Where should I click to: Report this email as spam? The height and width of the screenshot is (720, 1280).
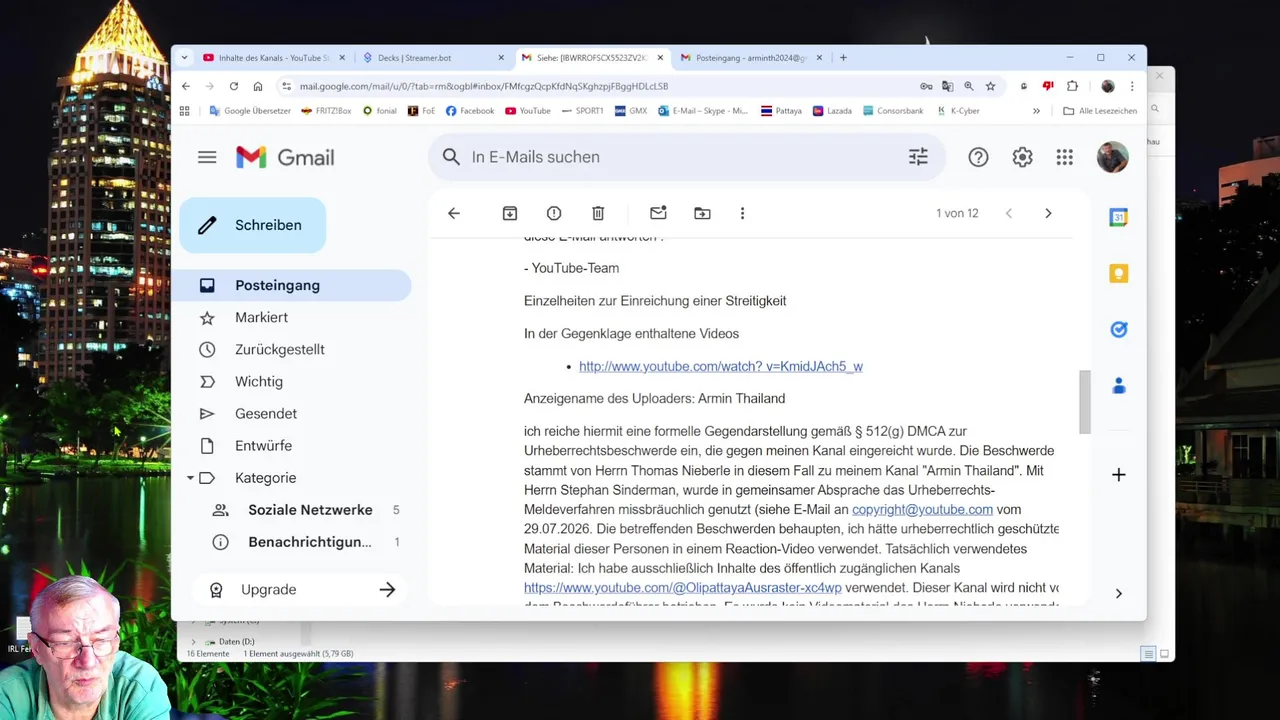click(554, 213)
